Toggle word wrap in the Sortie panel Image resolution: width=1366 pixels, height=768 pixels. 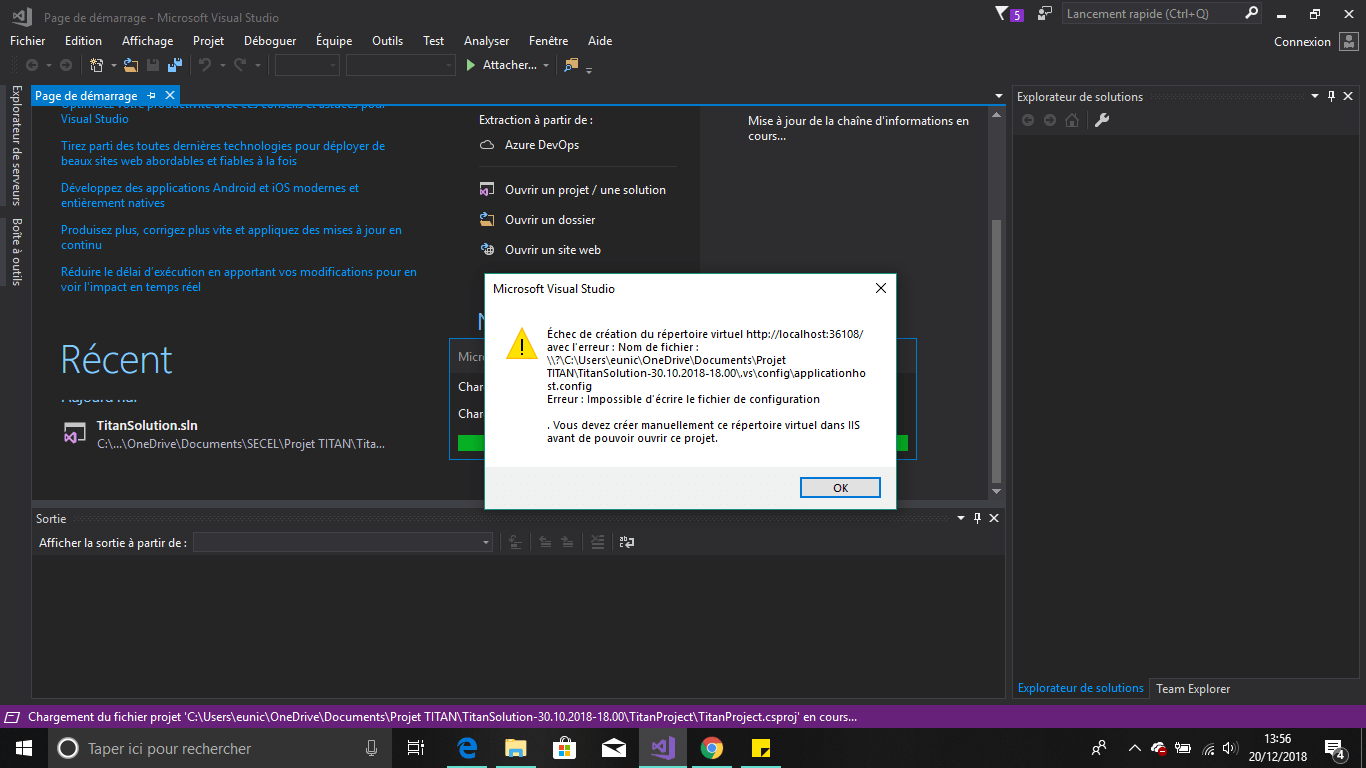627,542
